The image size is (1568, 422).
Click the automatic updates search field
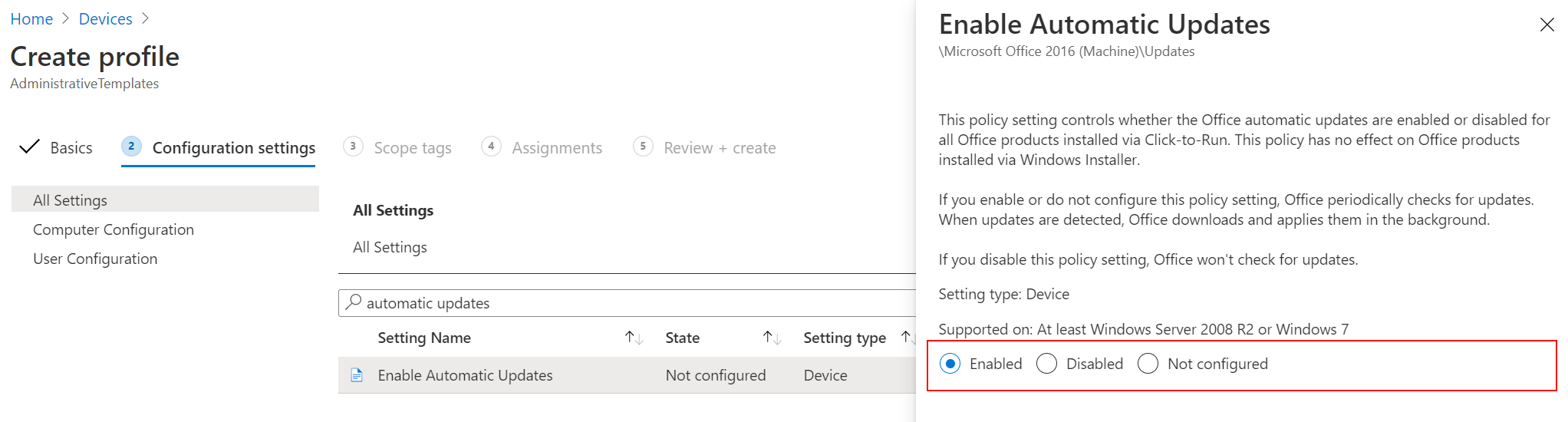(627, 302)
